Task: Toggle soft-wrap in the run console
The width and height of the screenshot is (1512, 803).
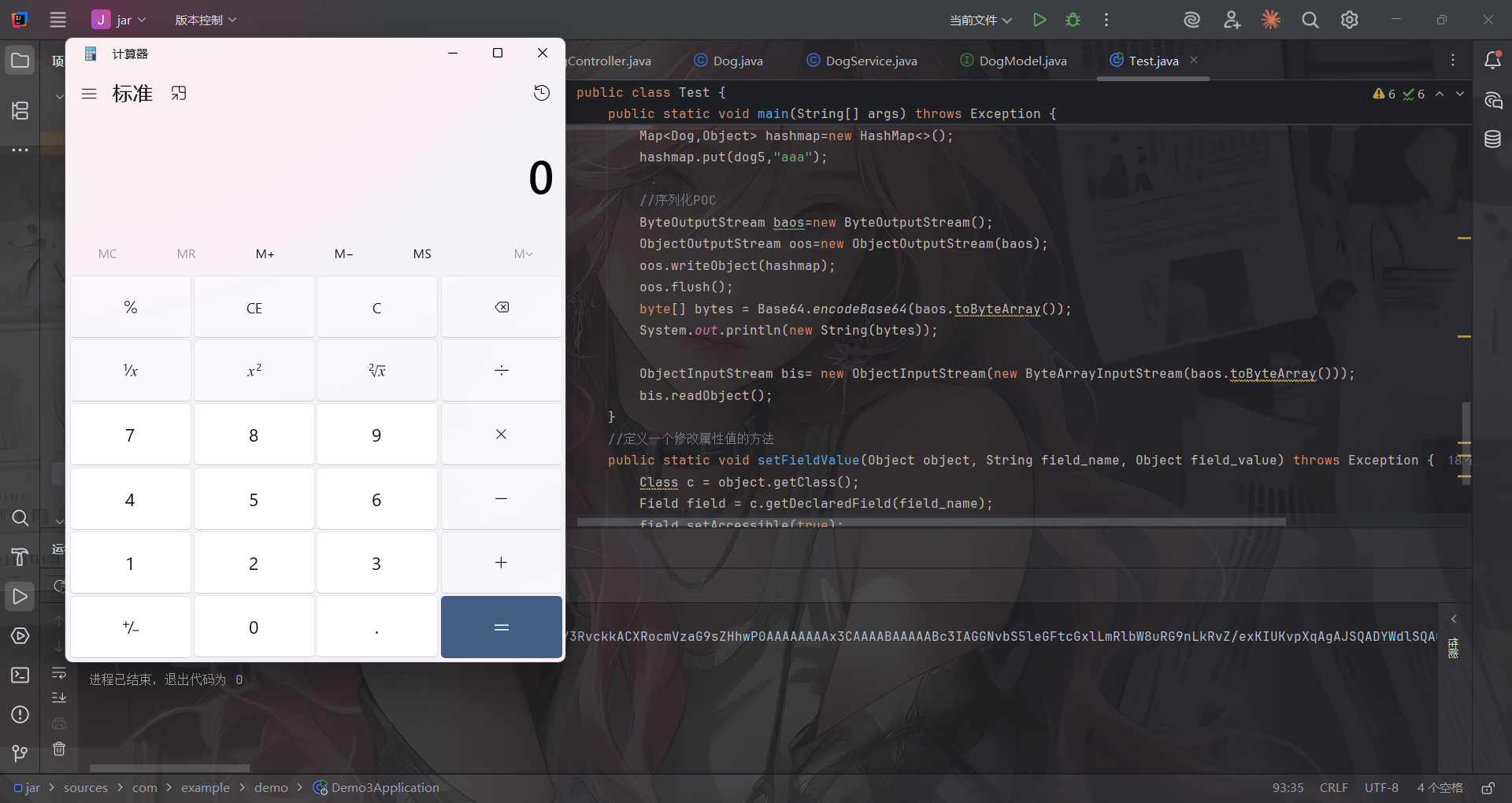Action: tap(59, 673)
